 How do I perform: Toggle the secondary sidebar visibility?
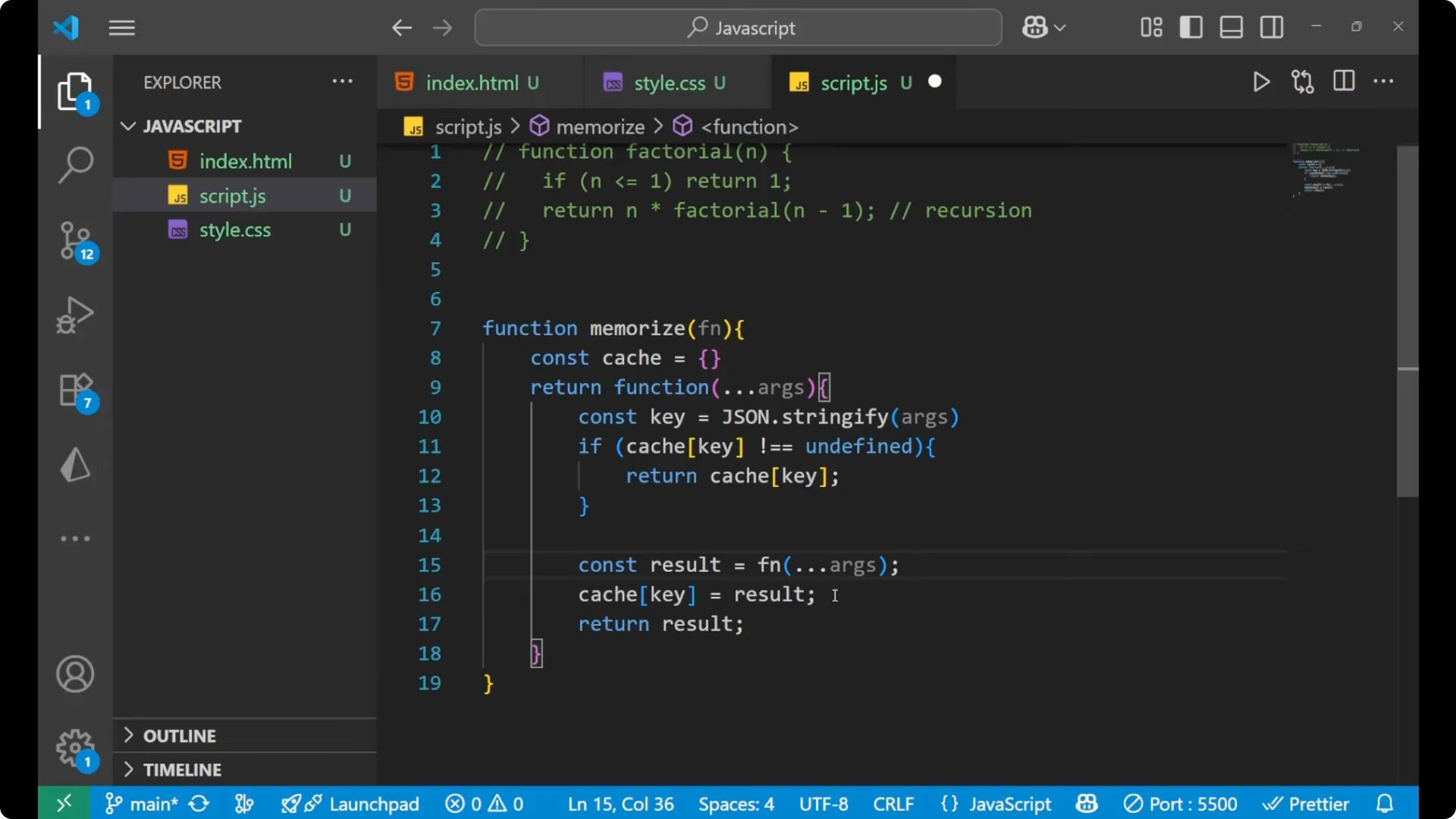(x=1271, y=27)
